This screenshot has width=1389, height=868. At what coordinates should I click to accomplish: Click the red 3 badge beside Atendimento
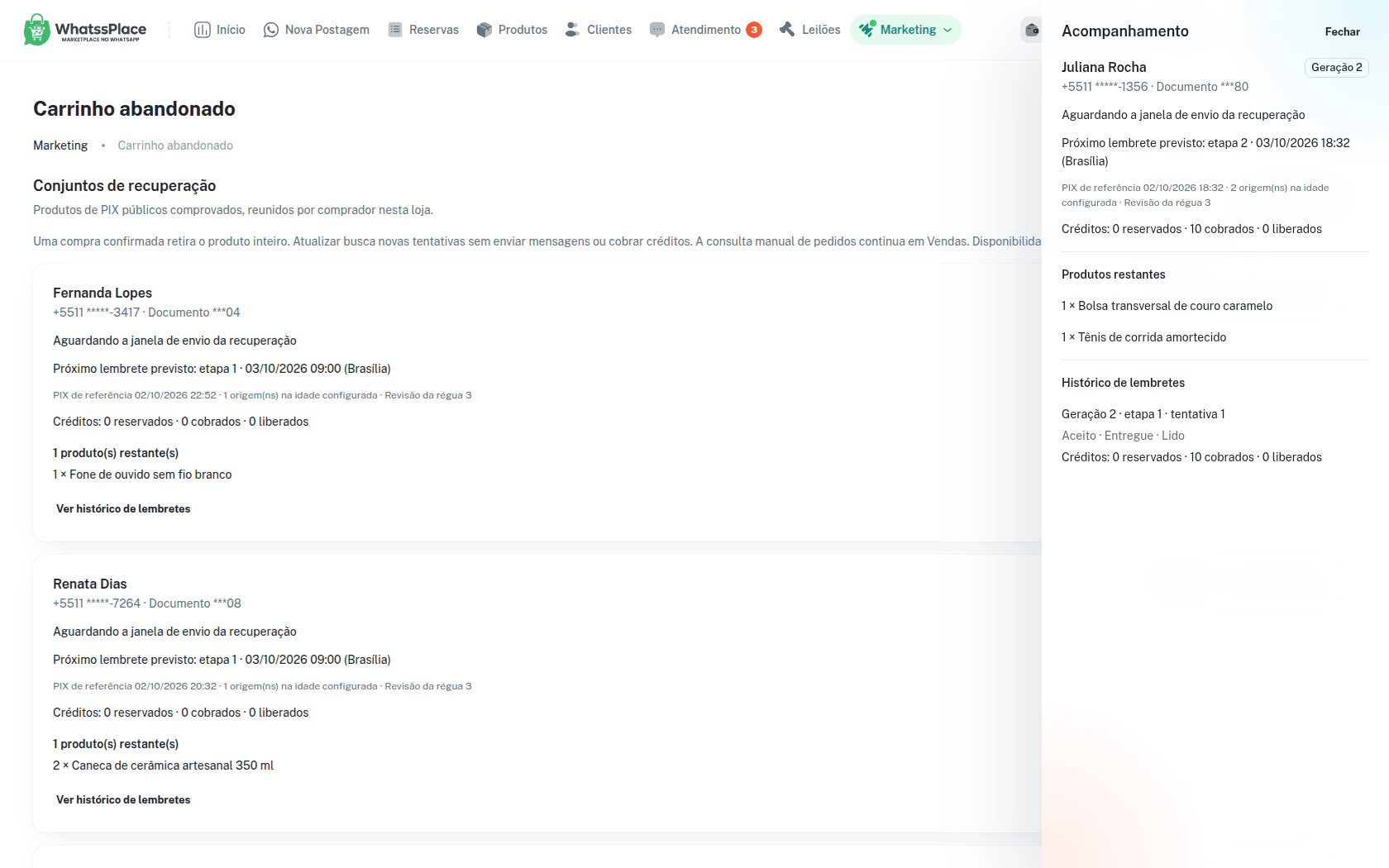(754, 30)
